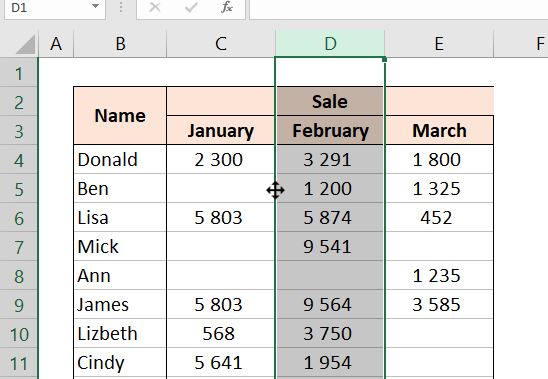Click the Cancel X icon in formula bar

click(155, 7)
